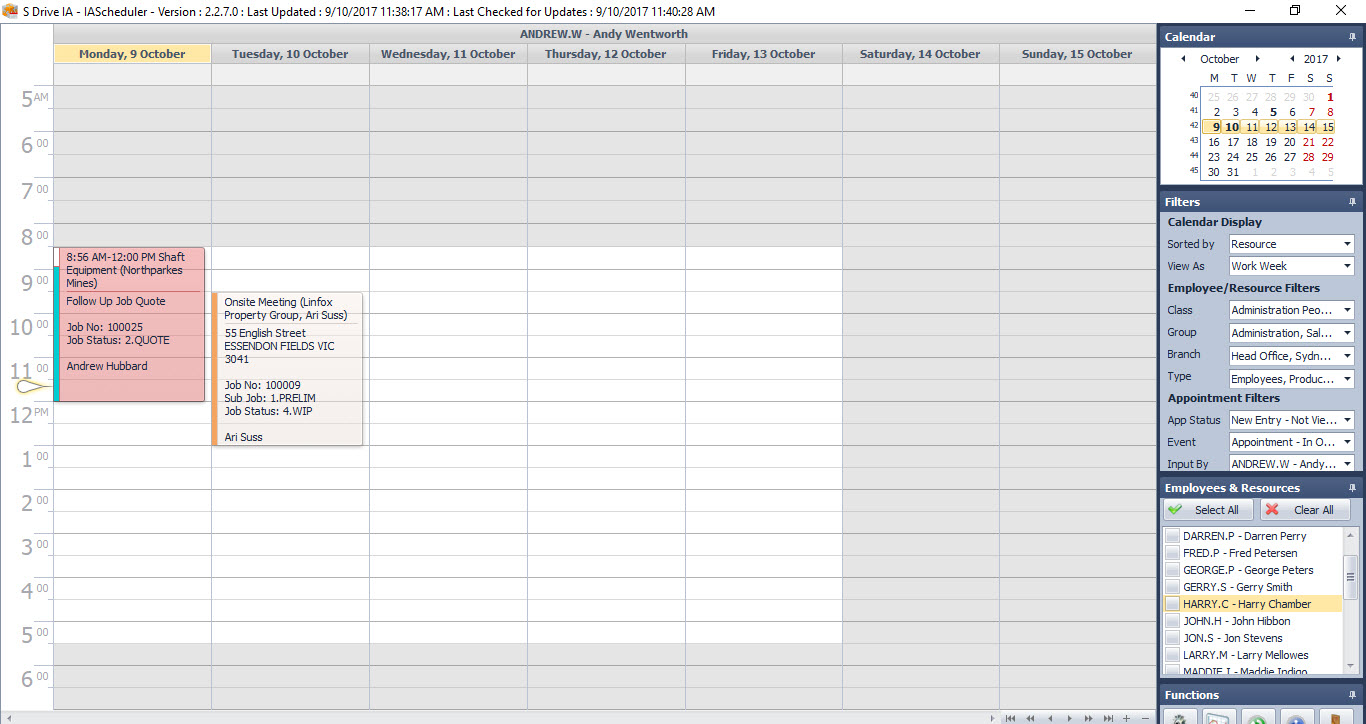
Task: Select the Friday, 13 October column header
Action: 764,54
